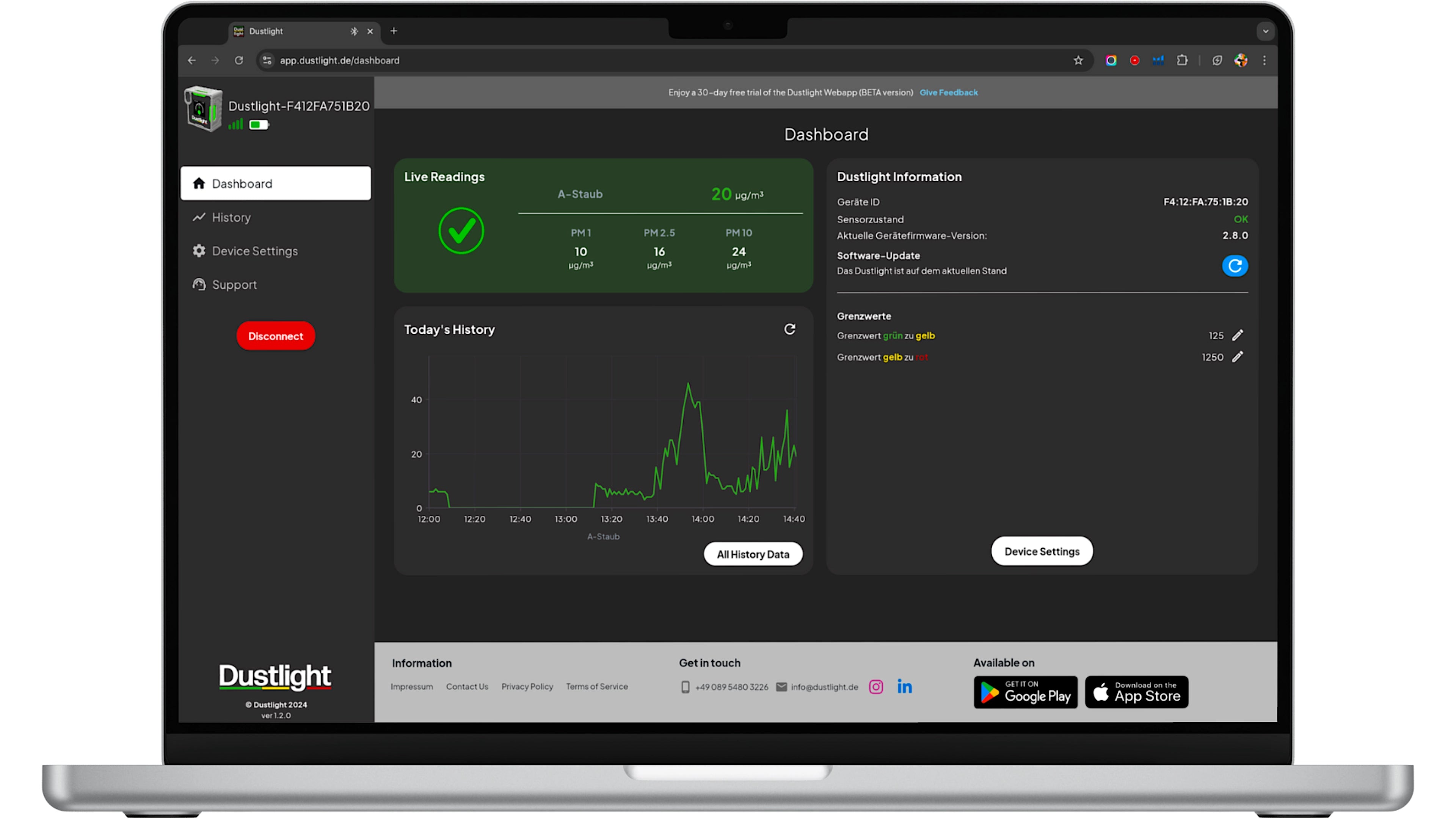The width and height of the screenshot is (1456, 819).
Task: Open All History Data
Action: click(753, 554)
